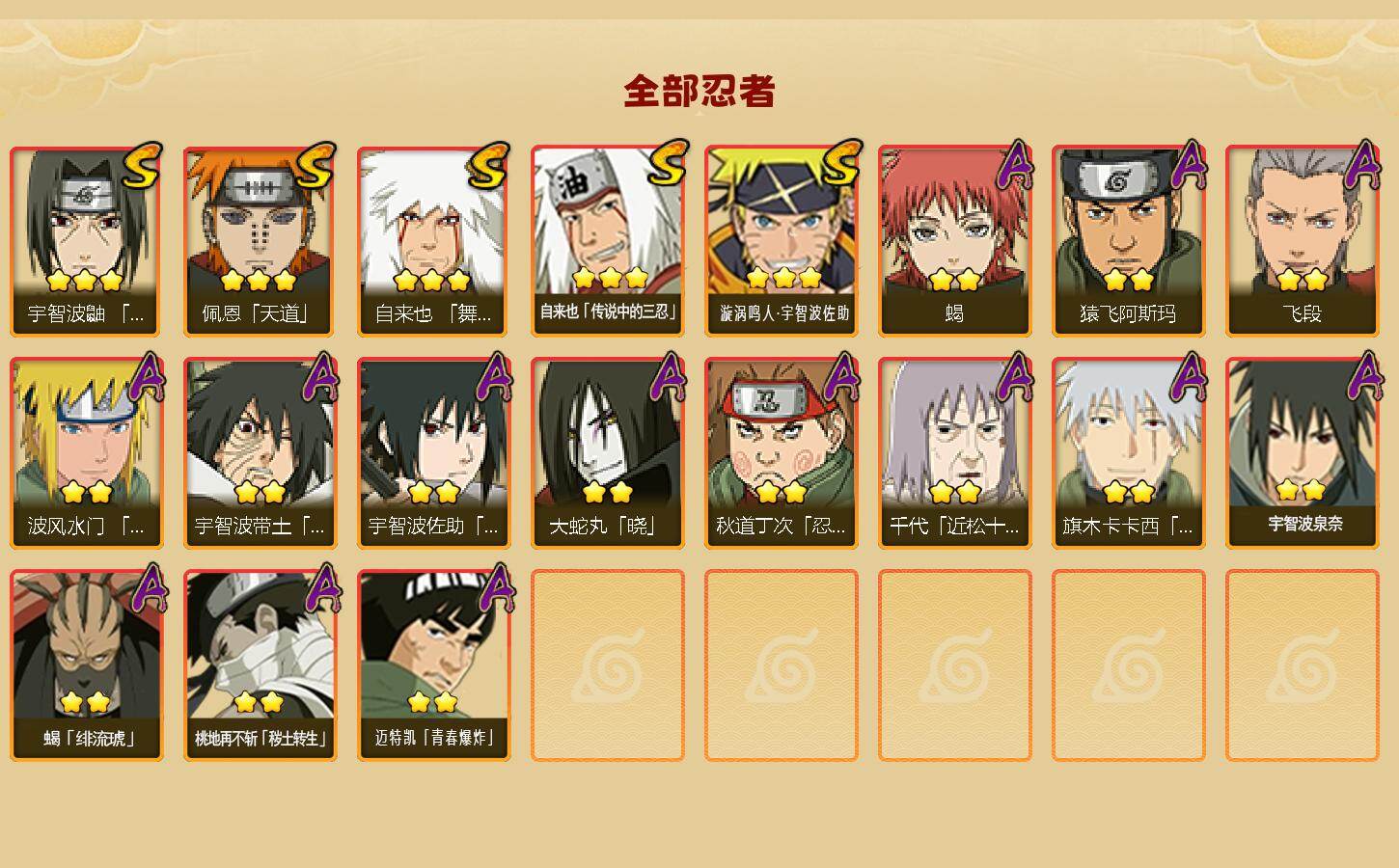Screen dimensions: 1399x868
Task: Choose the 漩涡鸣人·宇智波佐助 card
Action: pyautogui.click(x=782, y=241)
